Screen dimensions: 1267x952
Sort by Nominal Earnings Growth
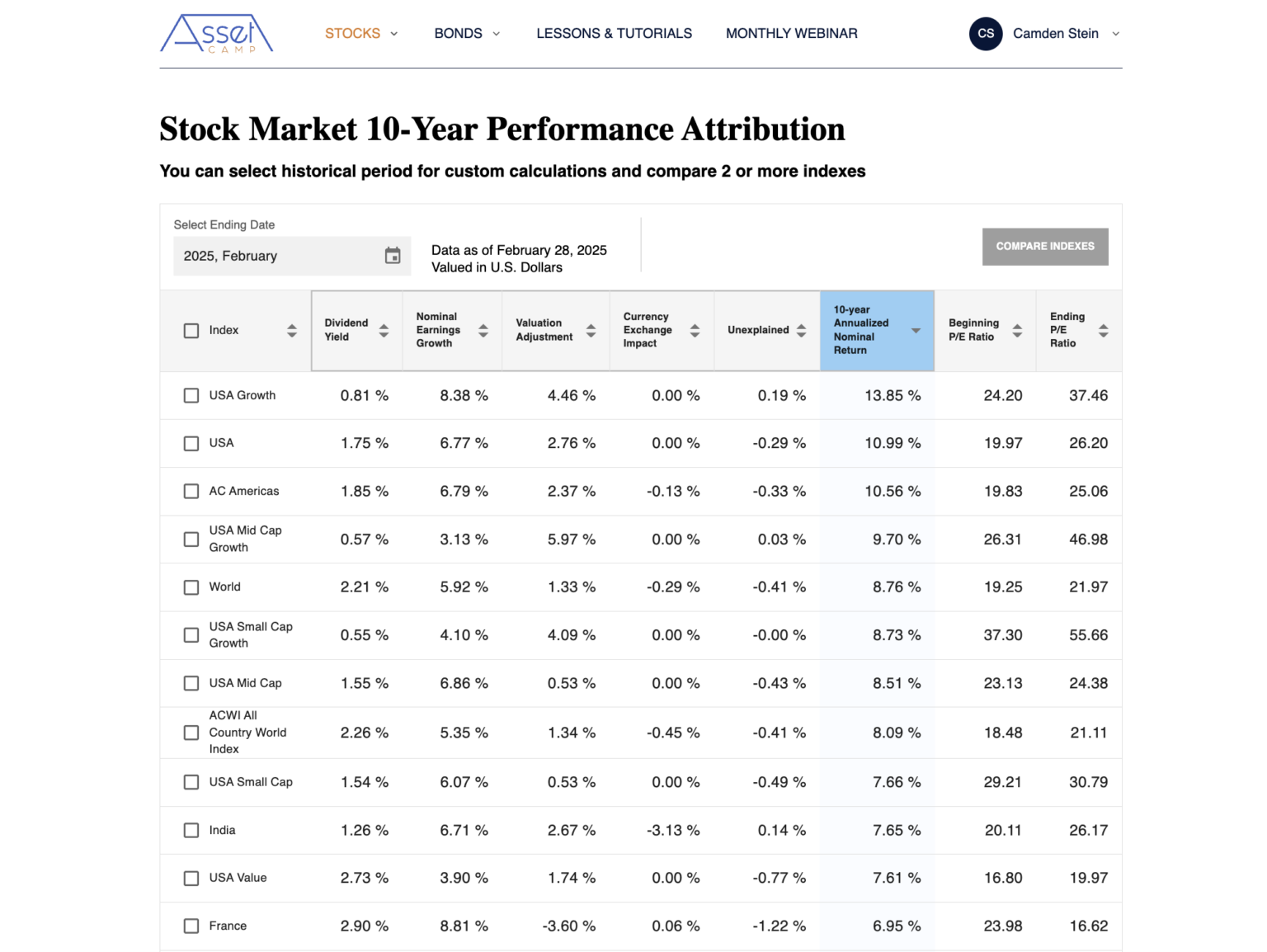[483, 330]
